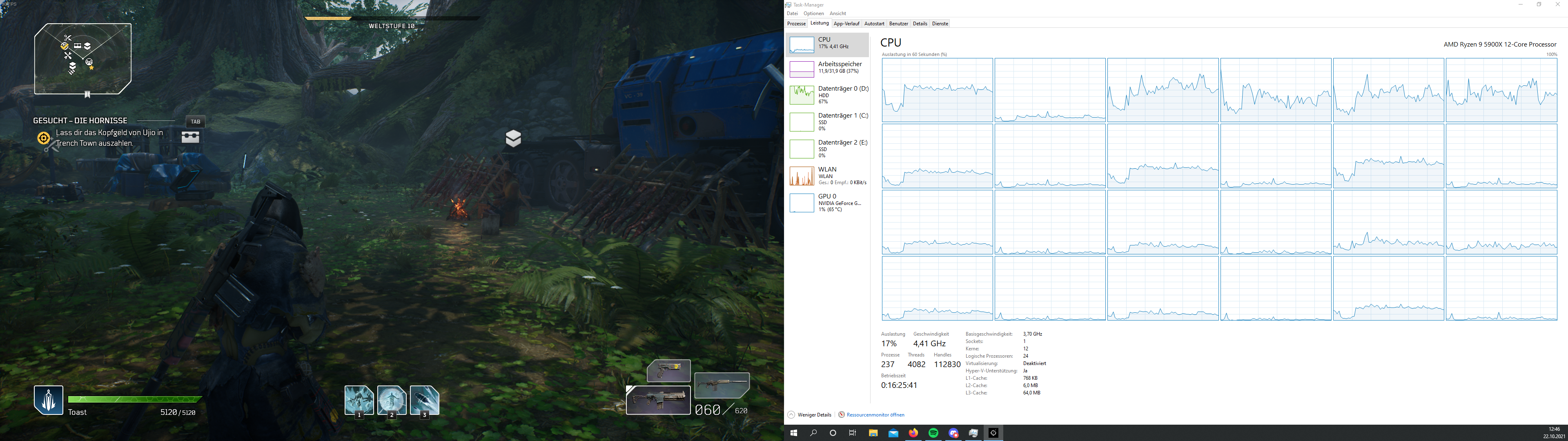Open Arbeitsspeicher memory graph
Image resolution: width=1568 pixels, height=441 pixels.
click(x=827, y=68)
